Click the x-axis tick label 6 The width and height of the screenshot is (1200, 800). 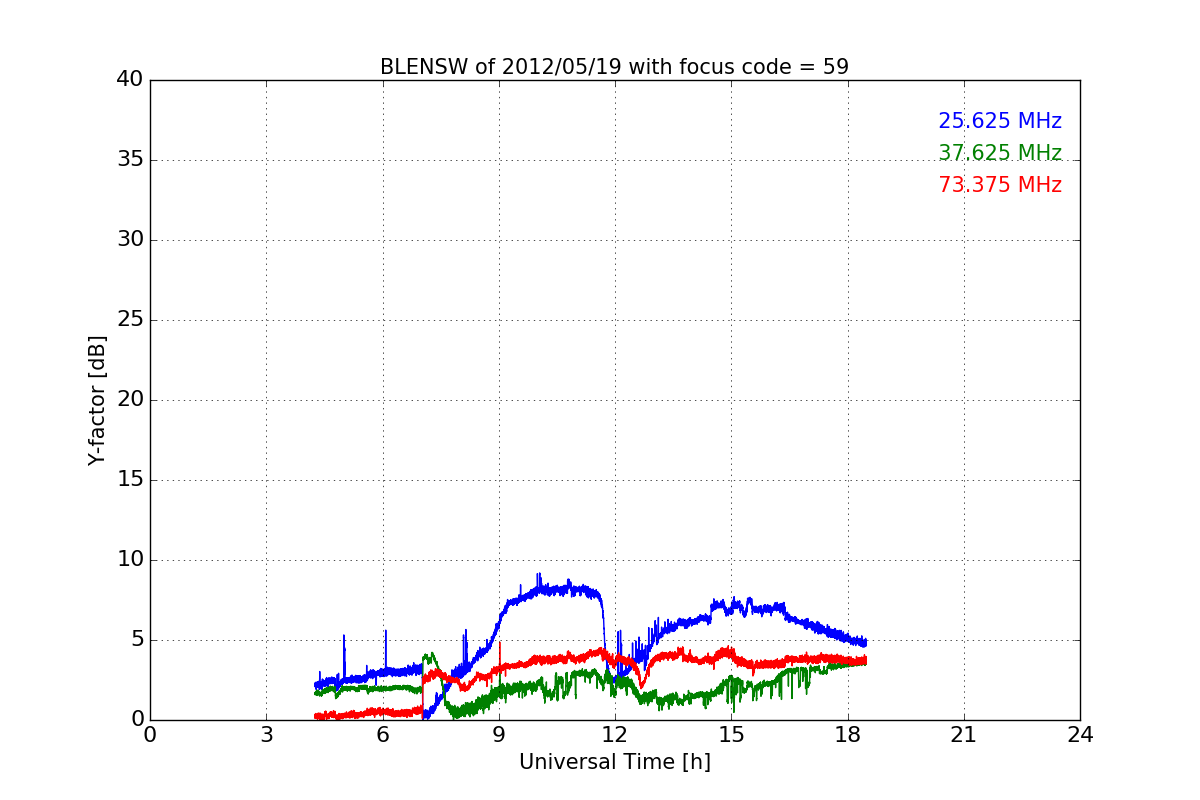(382, 734)
